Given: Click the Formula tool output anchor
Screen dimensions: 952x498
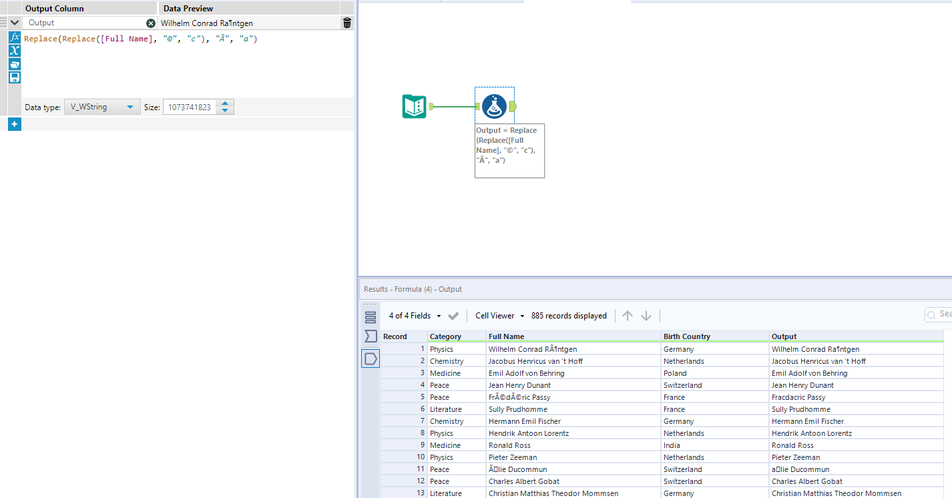Looking at the screenshot, I should pyautogui.click(x=513, y=106).
